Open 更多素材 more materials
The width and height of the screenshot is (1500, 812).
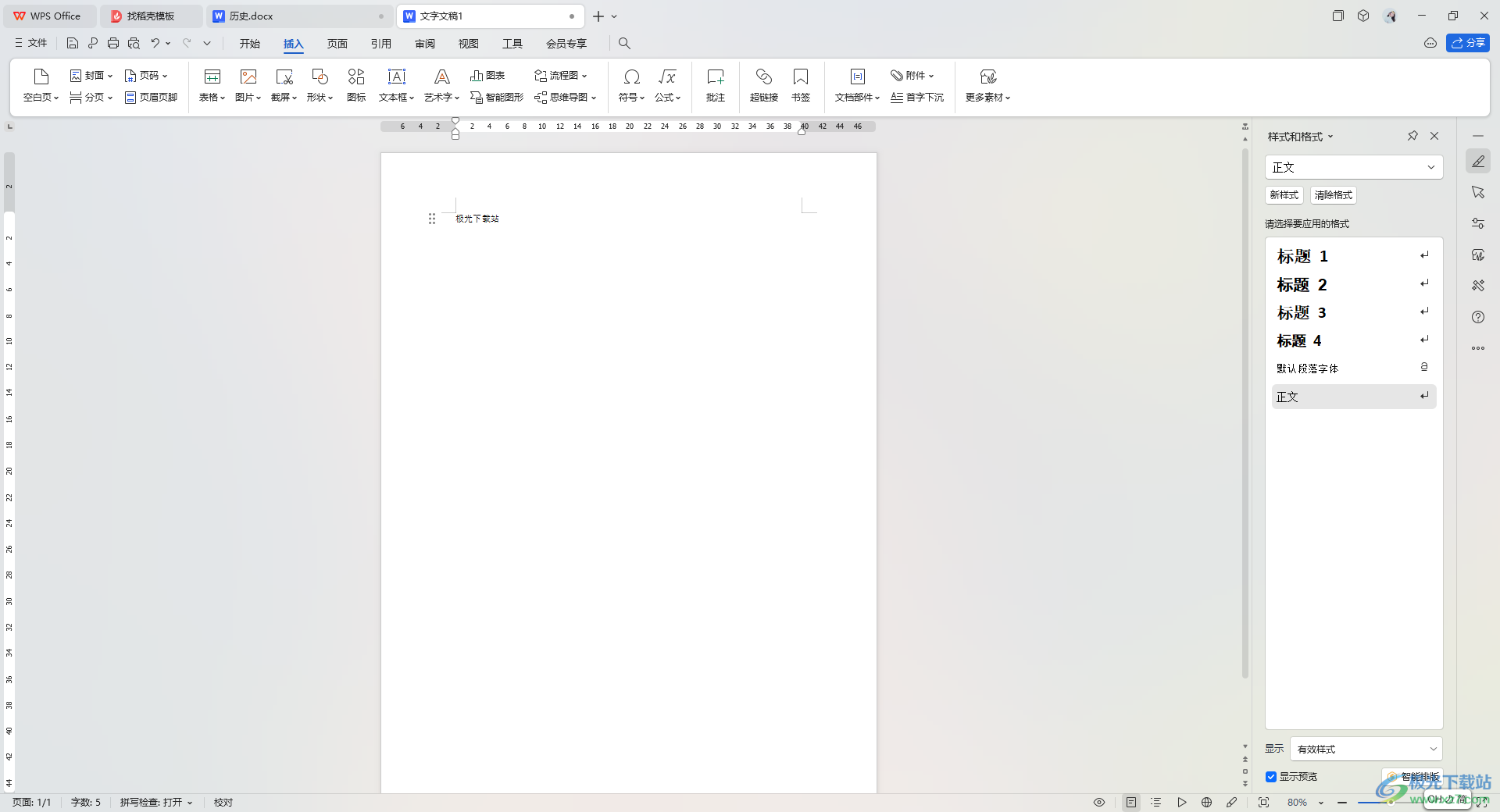coord(987,85)
